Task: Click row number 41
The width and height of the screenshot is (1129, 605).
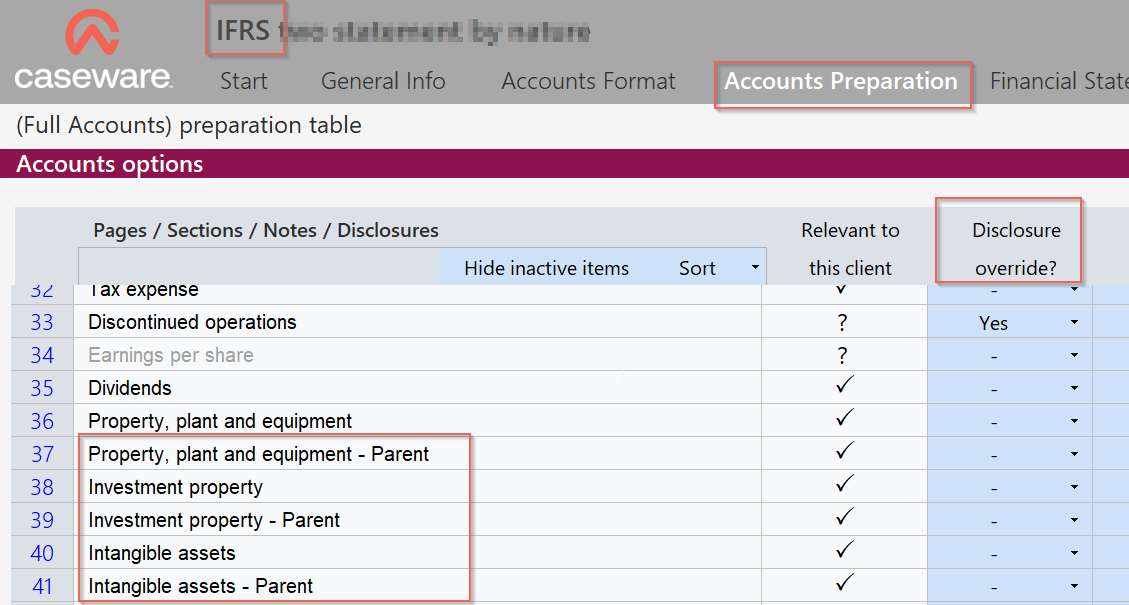Action: tap(42, 586)
